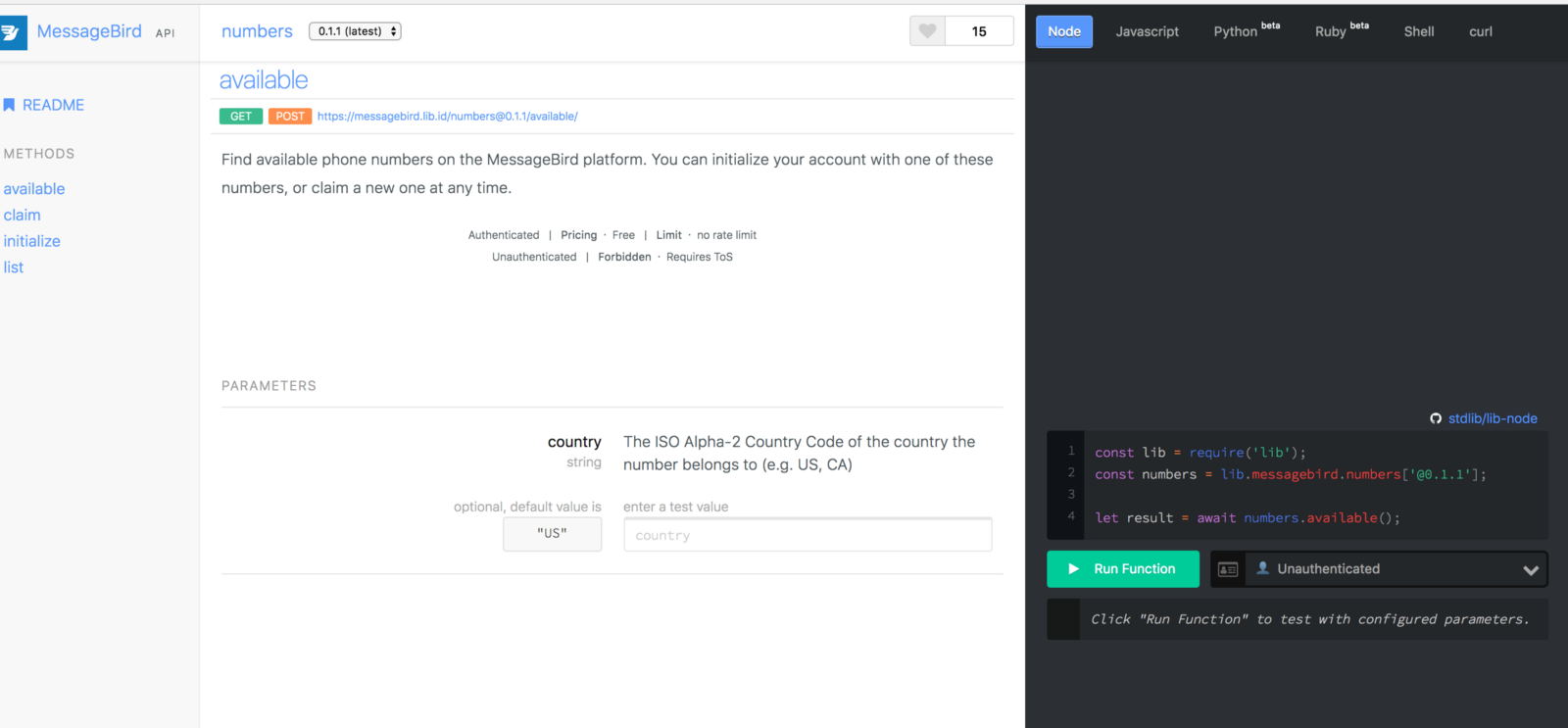Open the list method link
1568x728 pixels.
(x=13, y=267)
